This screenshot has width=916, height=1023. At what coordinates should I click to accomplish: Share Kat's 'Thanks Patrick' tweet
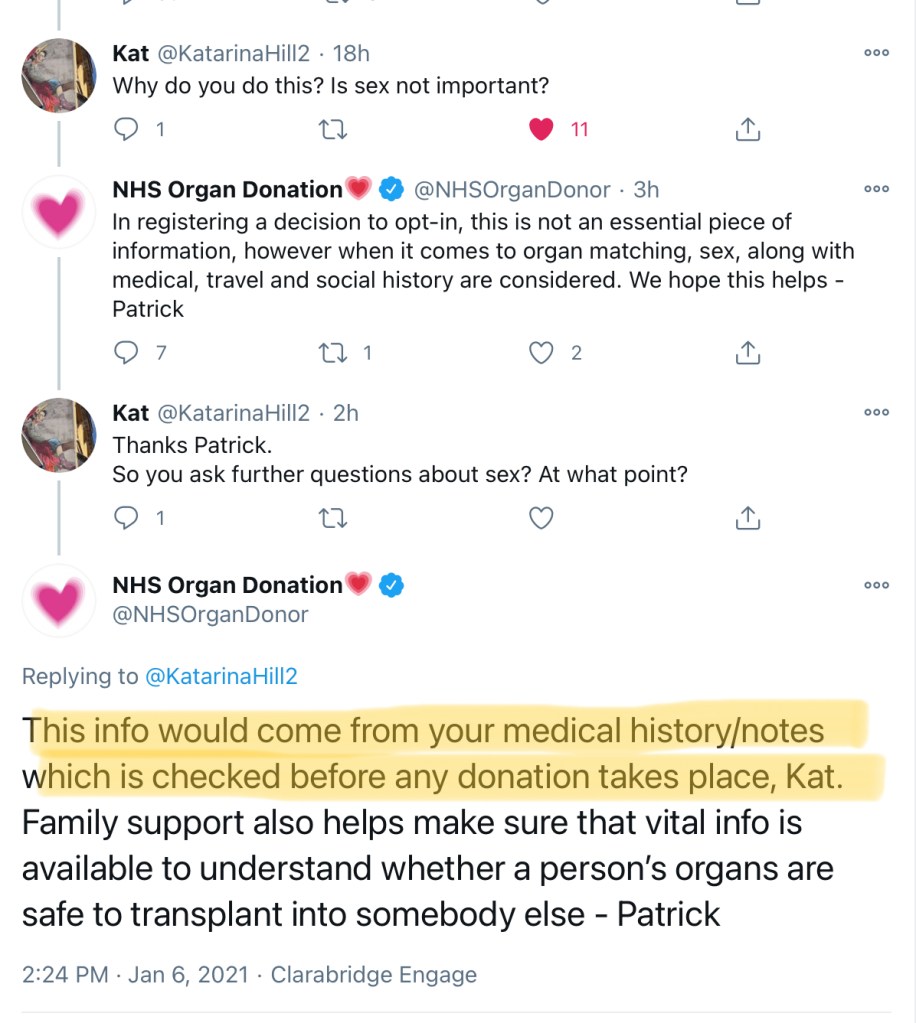click(x=748, y=517)
